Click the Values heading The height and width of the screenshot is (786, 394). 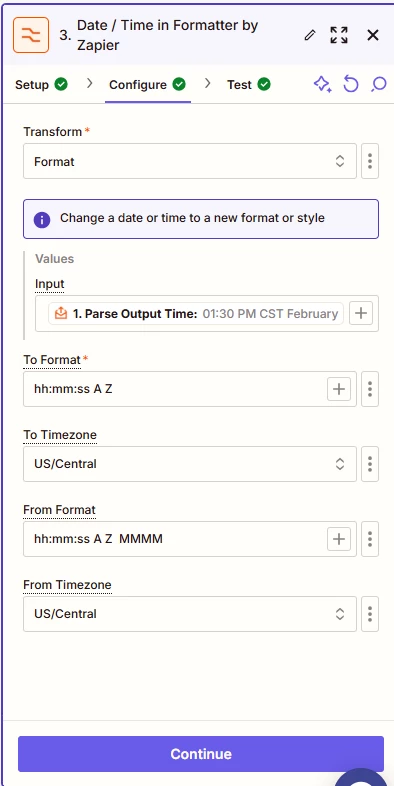(x=55, y=259)
